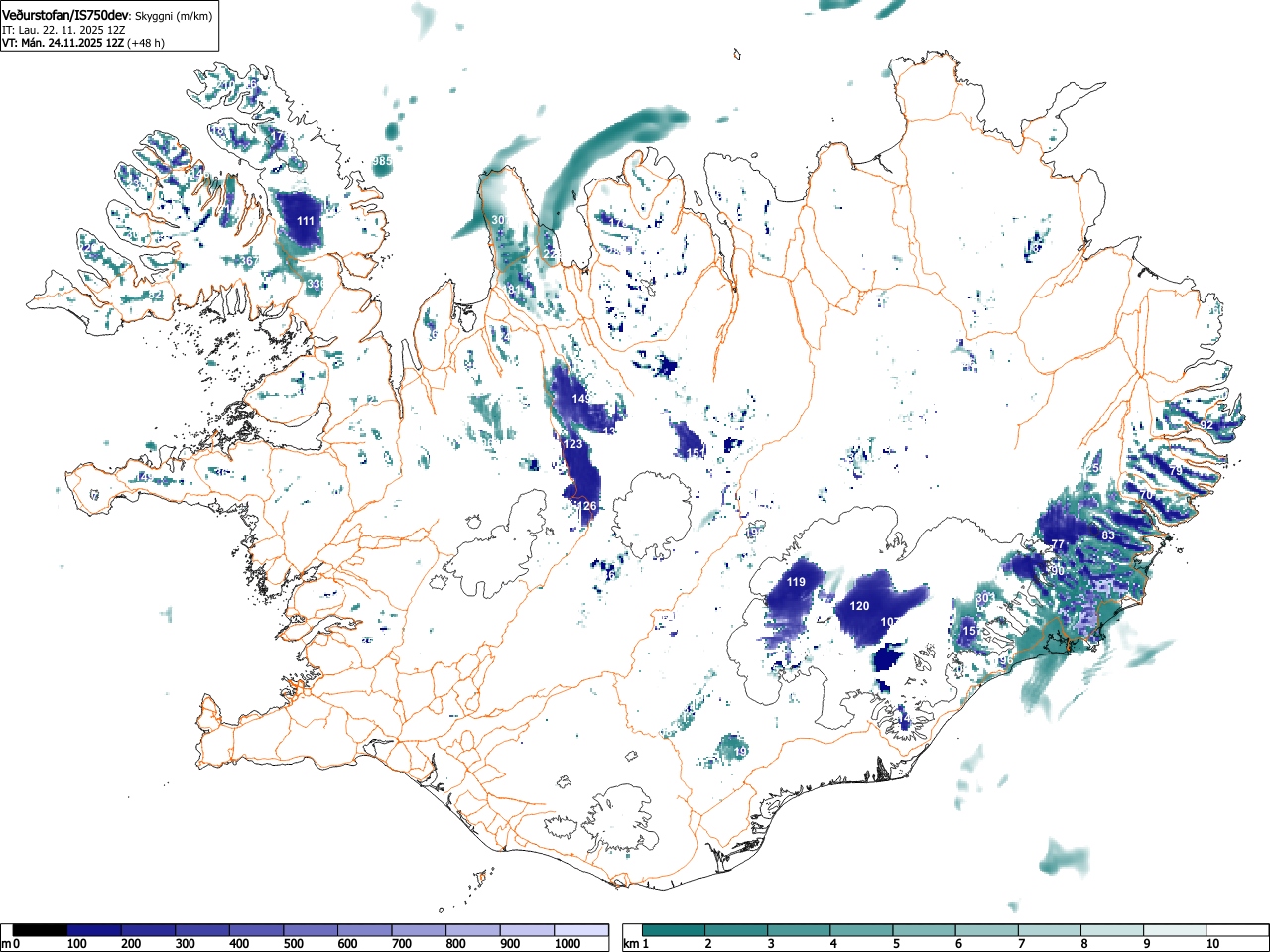Click the 'km 1' legend unit label
Image resolution: width=1270 pixels, height=952 pixels.
[x=636, y=944]
